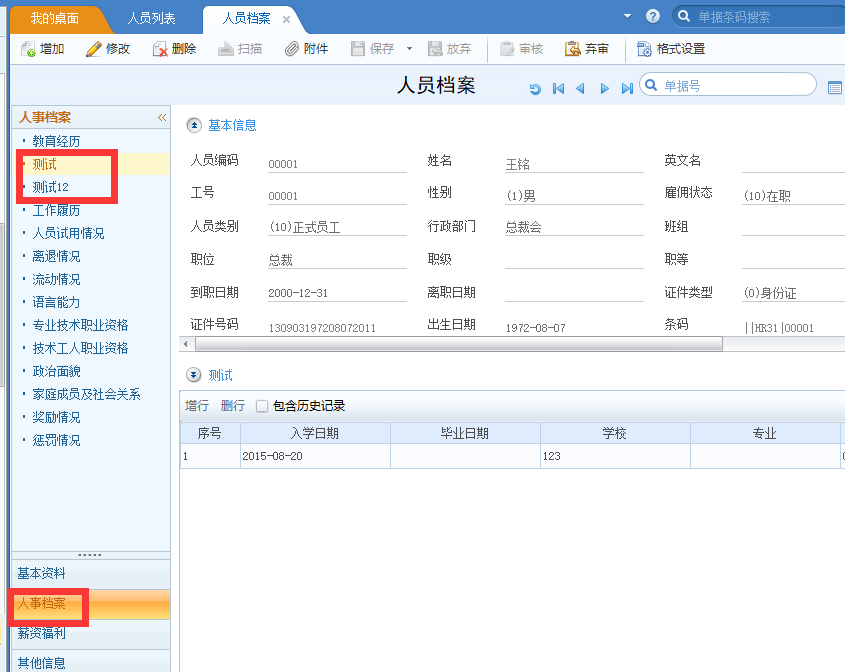Click the 审核 (Audit) toolbar button
This screenshot has height=672, width=845.
521,49
